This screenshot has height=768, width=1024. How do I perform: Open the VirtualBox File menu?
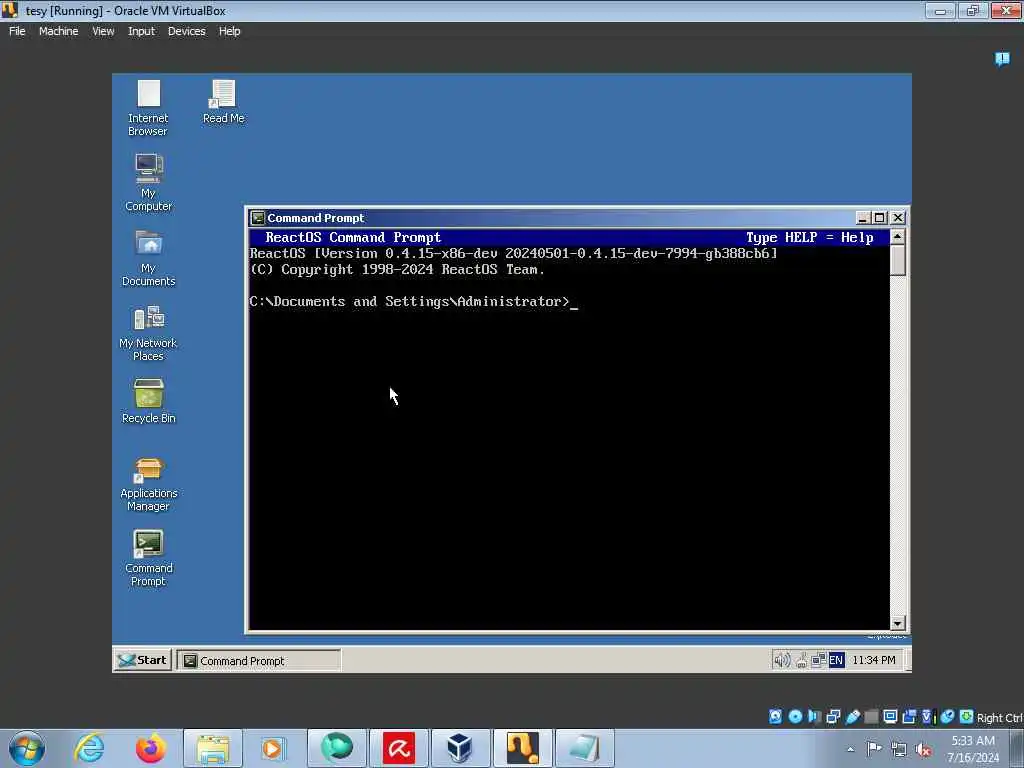(17, 31)
